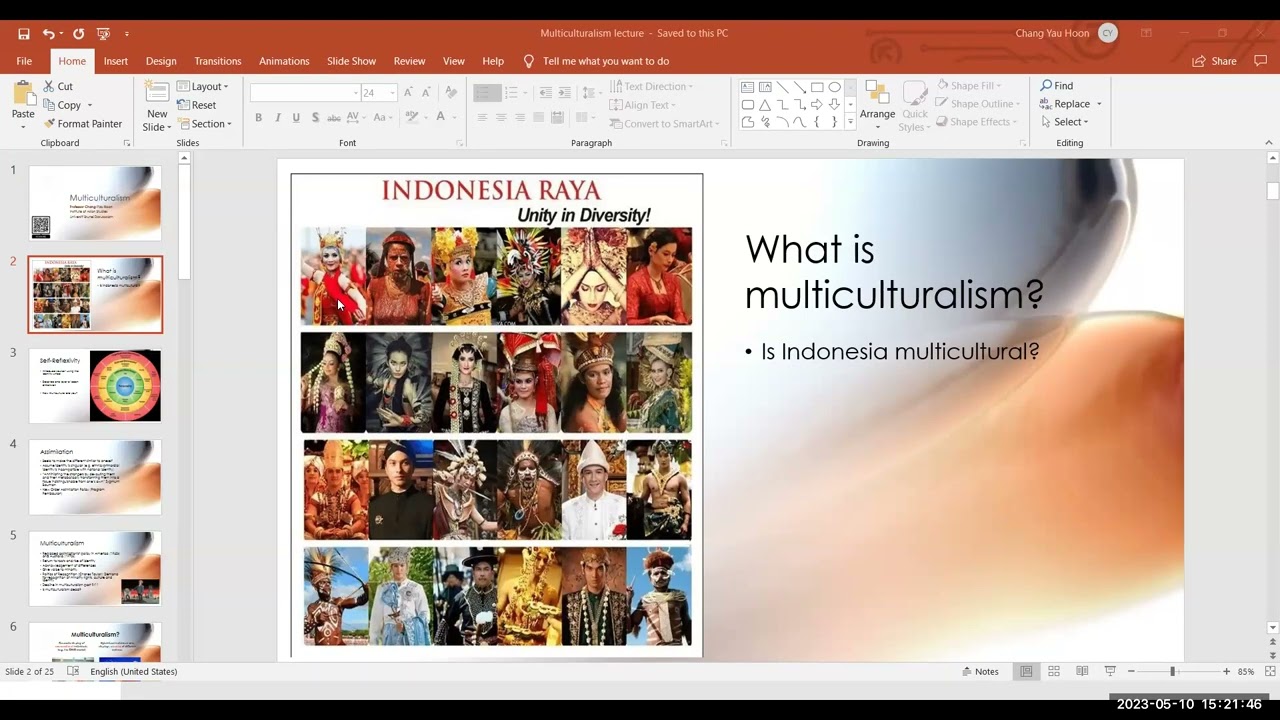Align text to the left
The height and width of the screenshot is (720, 1280).
pos(482,118)
